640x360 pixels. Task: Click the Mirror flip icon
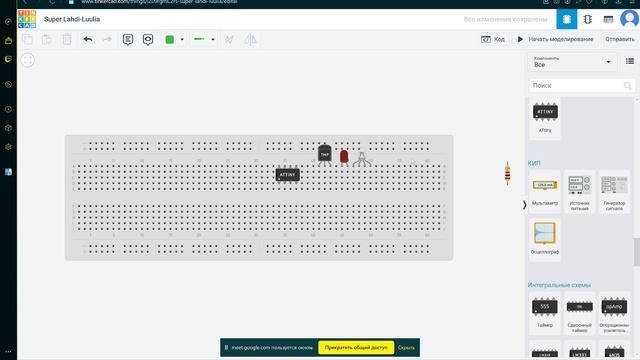pyautogui.click(x=250, y=40)
